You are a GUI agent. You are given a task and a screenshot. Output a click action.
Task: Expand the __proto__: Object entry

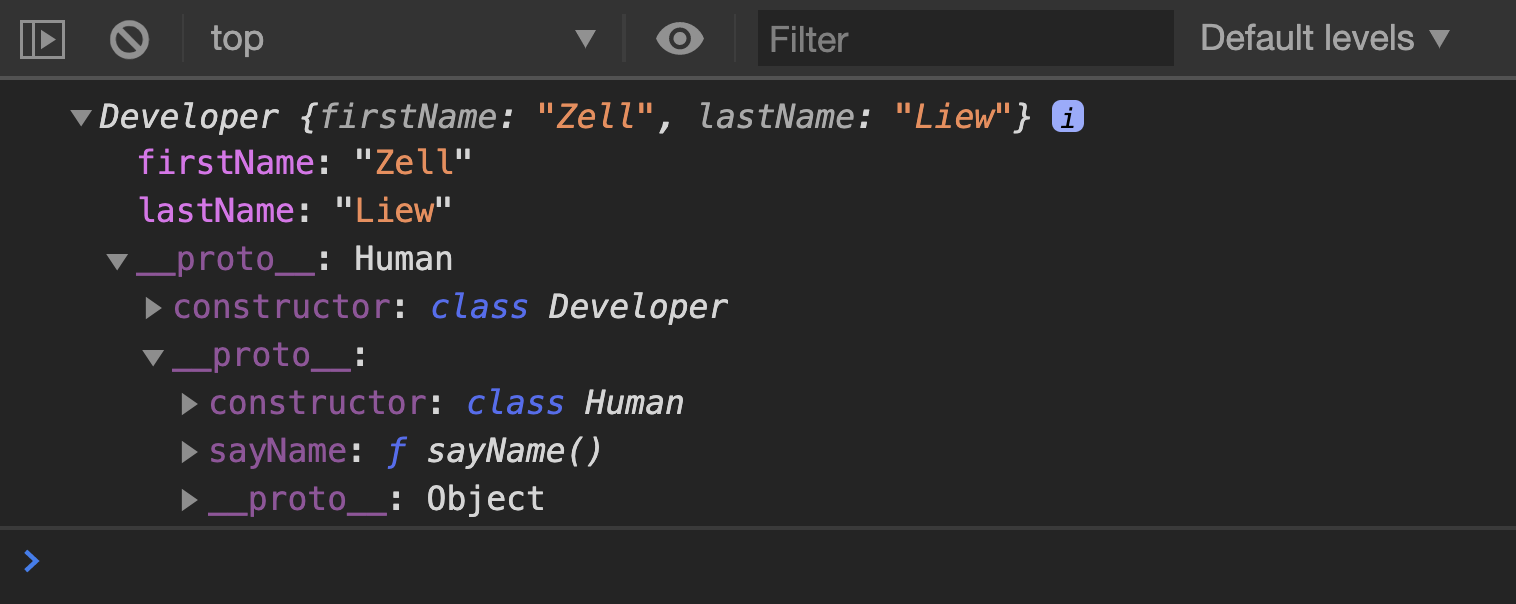click(x=188, y=499)
